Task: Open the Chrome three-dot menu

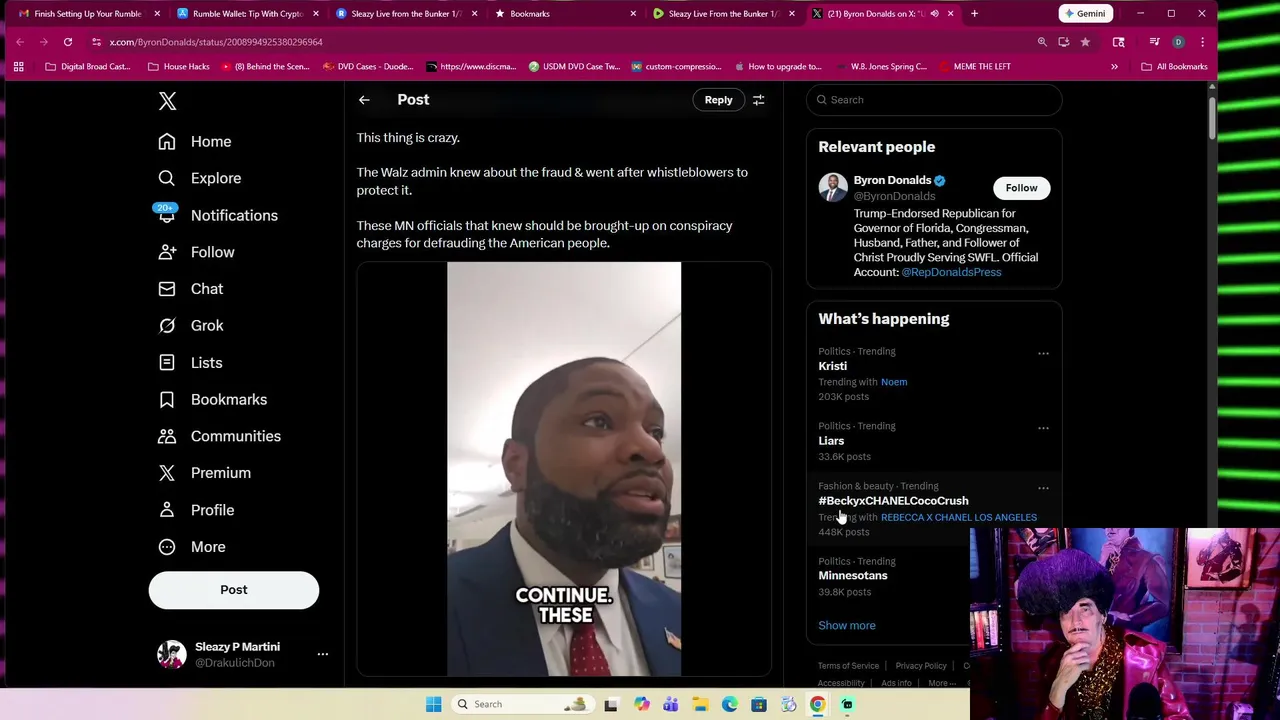Action: click(x=1202, y=42)
